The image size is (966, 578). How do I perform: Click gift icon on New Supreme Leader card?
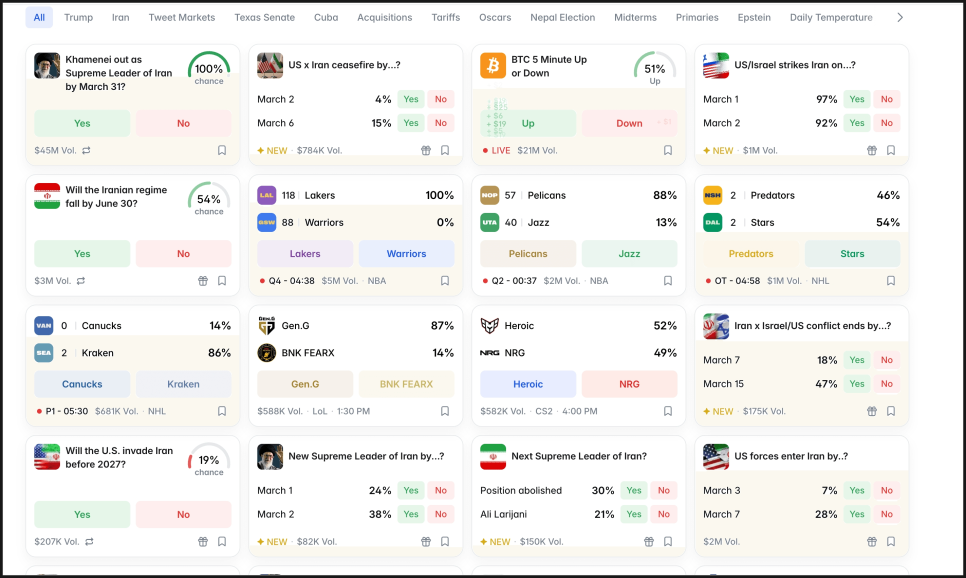[426, 542]
